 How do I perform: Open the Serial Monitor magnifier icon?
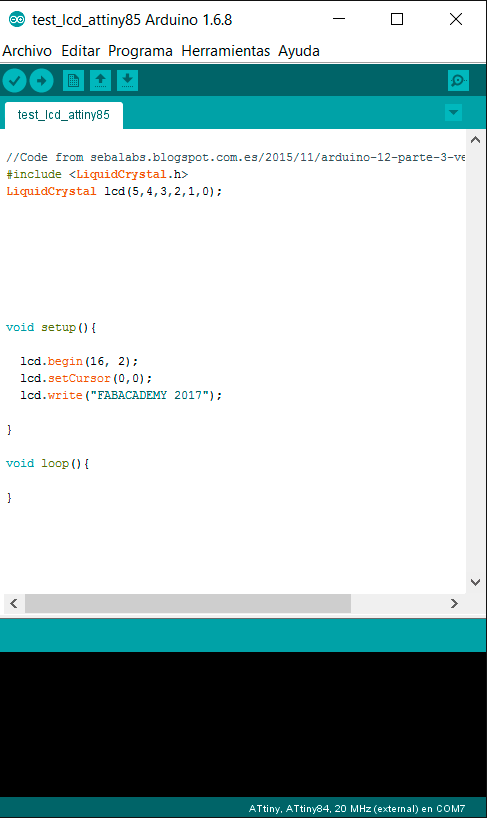tap(458, 81)
